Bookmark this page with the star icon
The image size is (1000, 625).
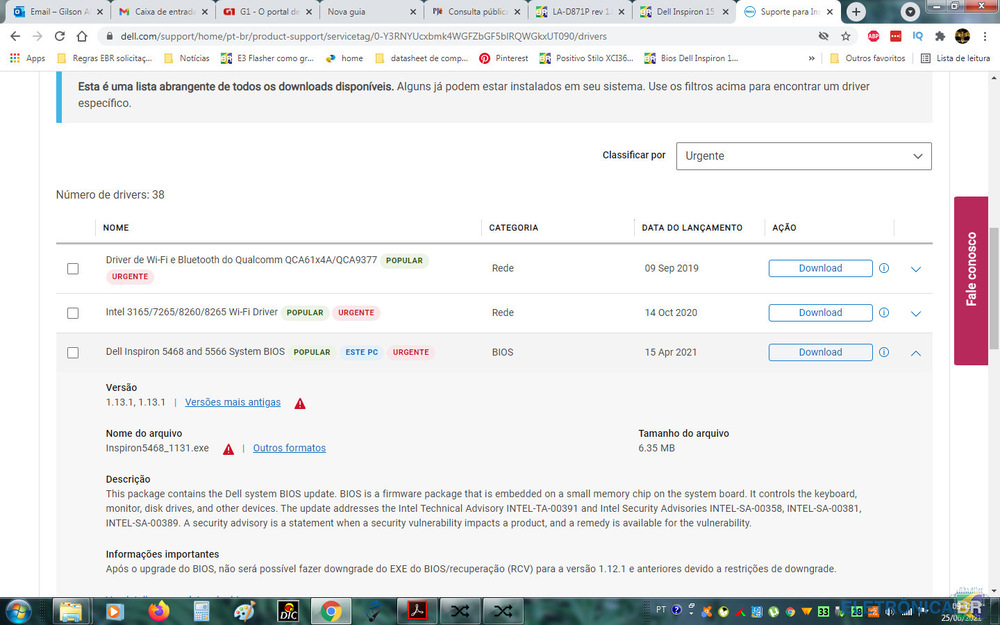click(x=846, y=35)
